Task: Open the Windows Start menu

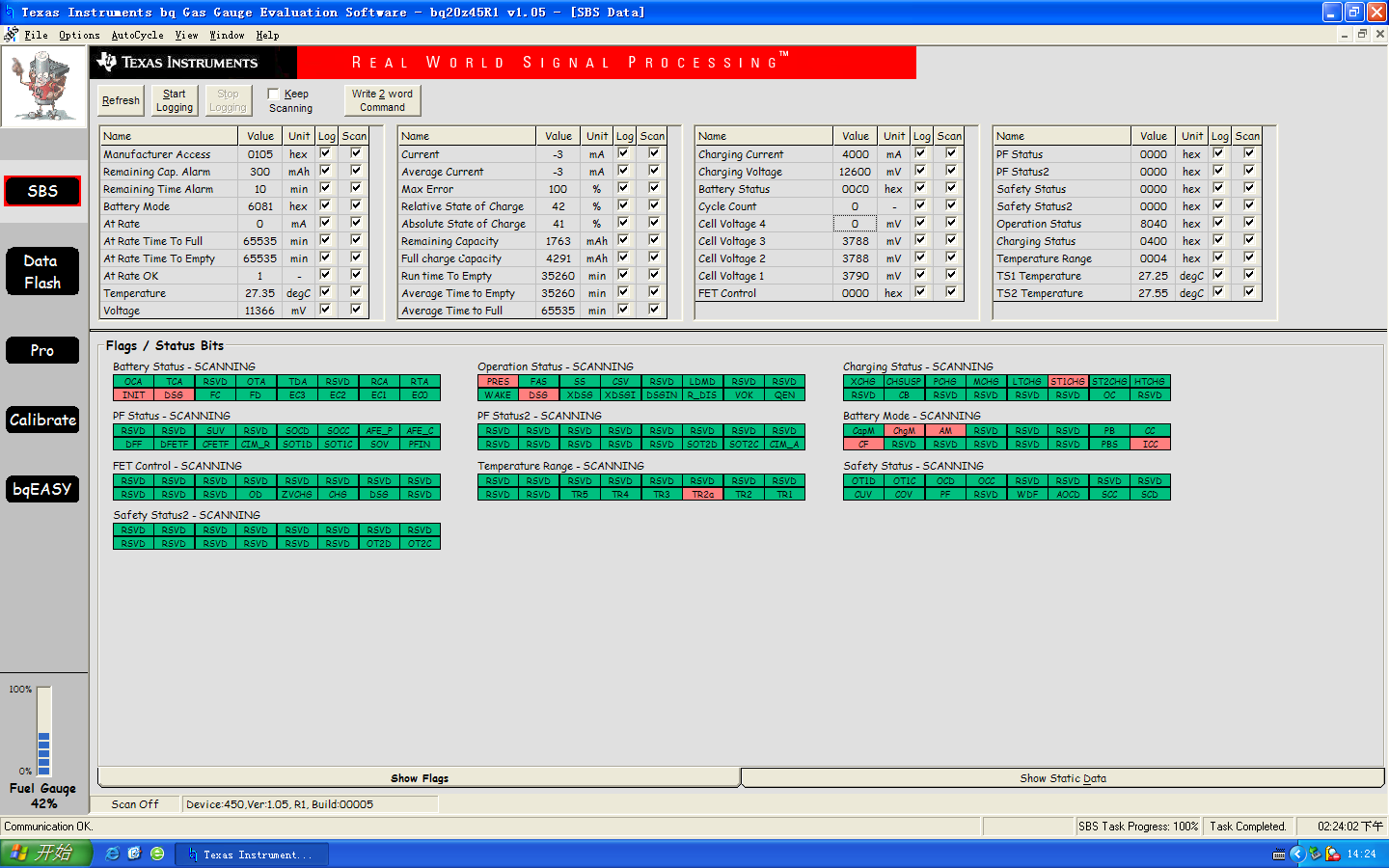Action: pos(46,854)
